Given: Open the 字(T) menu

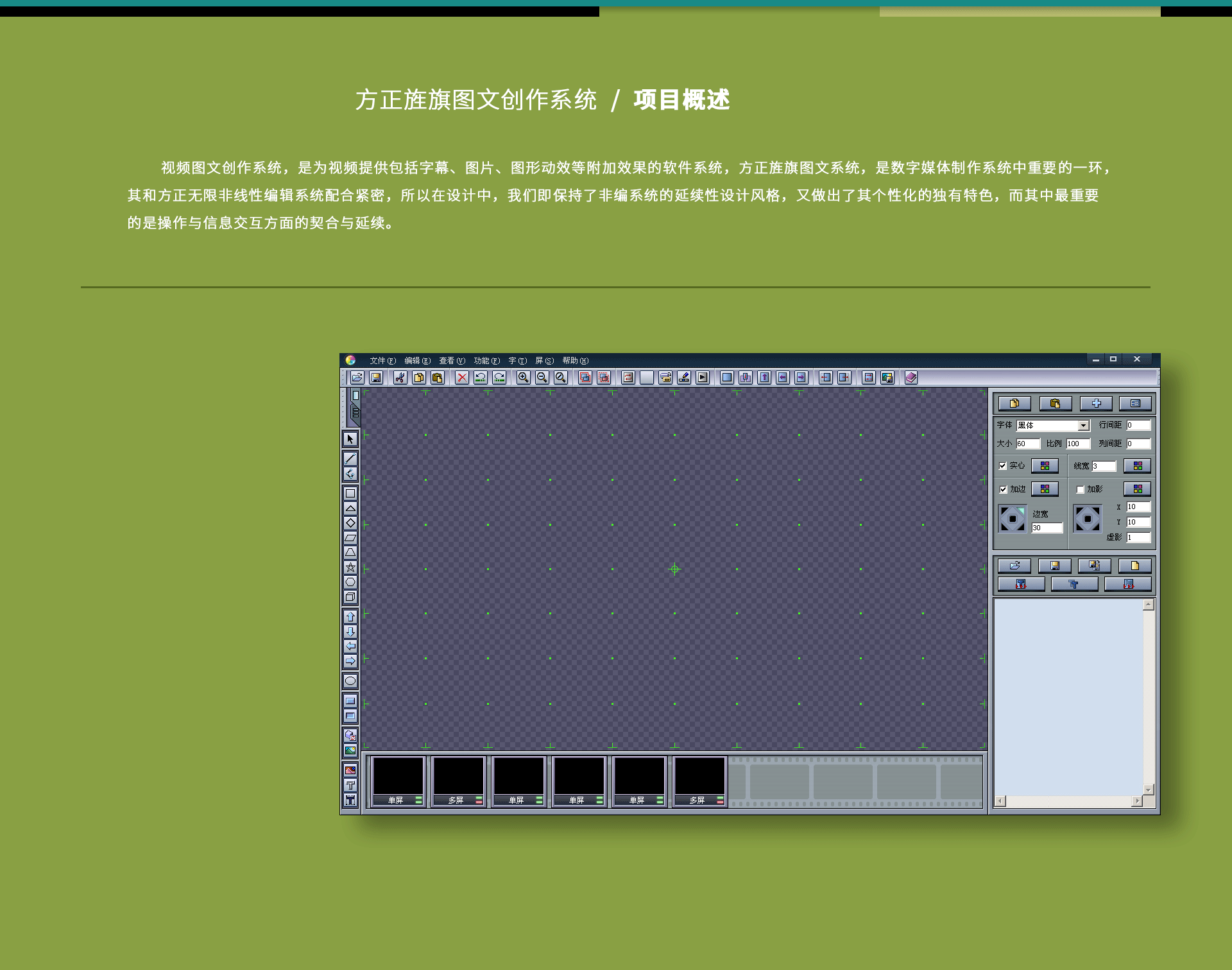Looking at the screenshot, I should point(517,360).
